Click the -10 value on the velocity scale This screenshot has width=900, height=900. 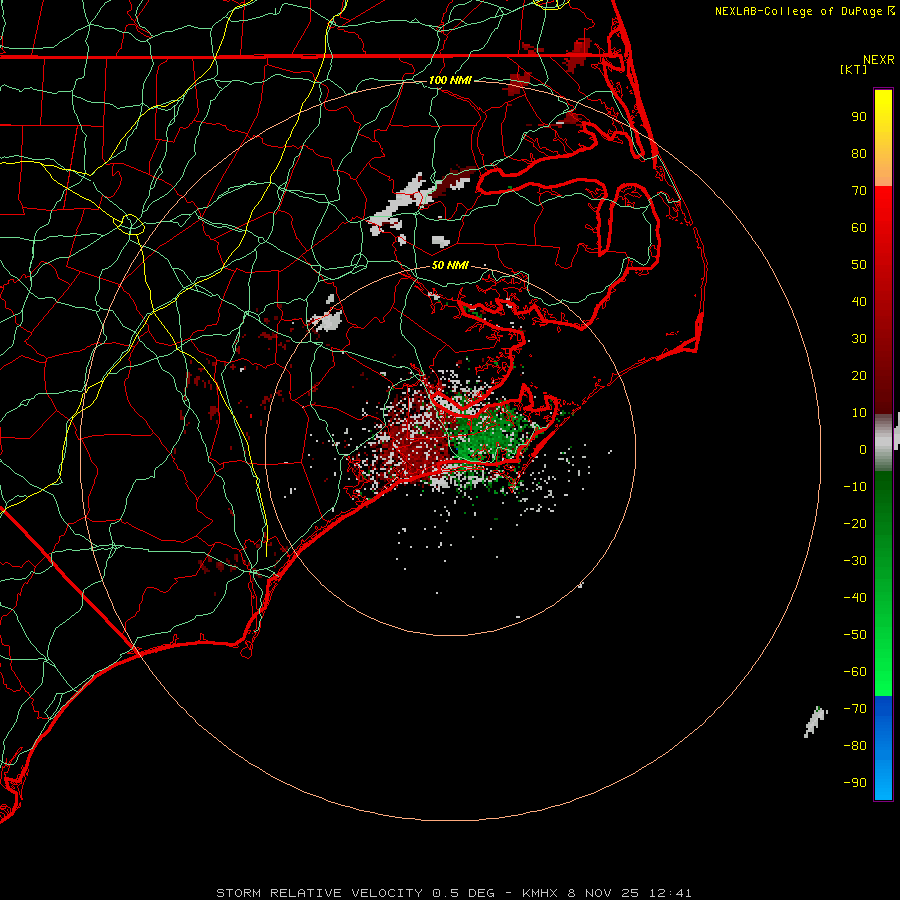pos(855,487)
